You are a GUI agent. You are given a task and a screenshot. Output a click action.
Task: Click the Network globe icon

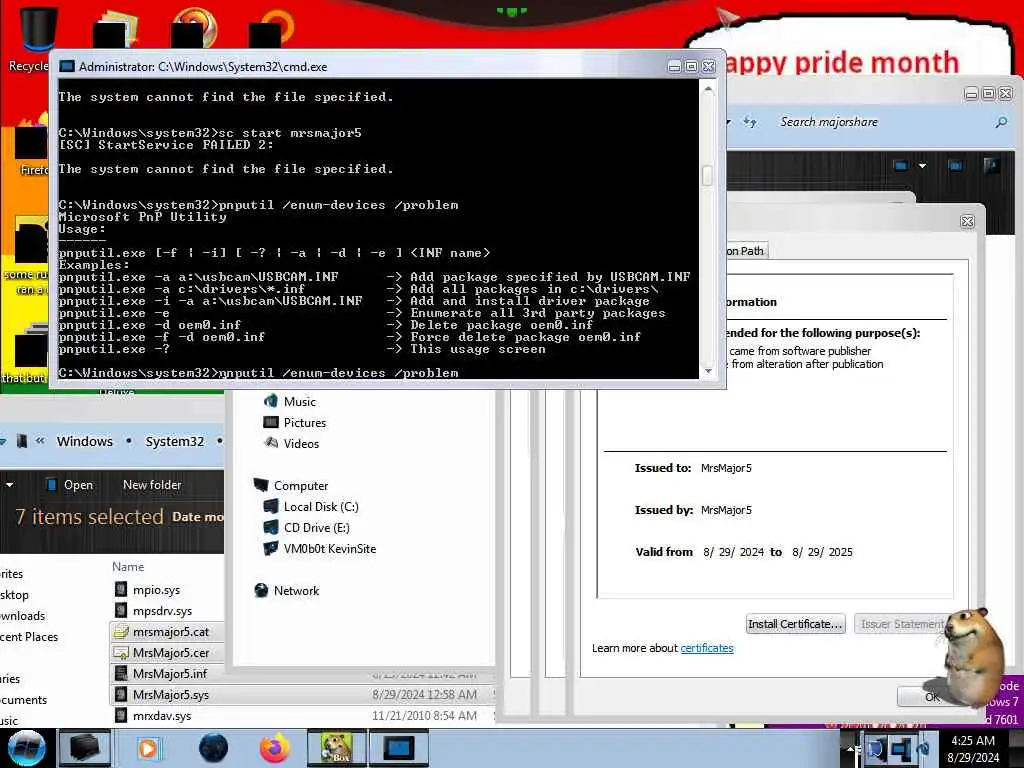pos(261,590)
